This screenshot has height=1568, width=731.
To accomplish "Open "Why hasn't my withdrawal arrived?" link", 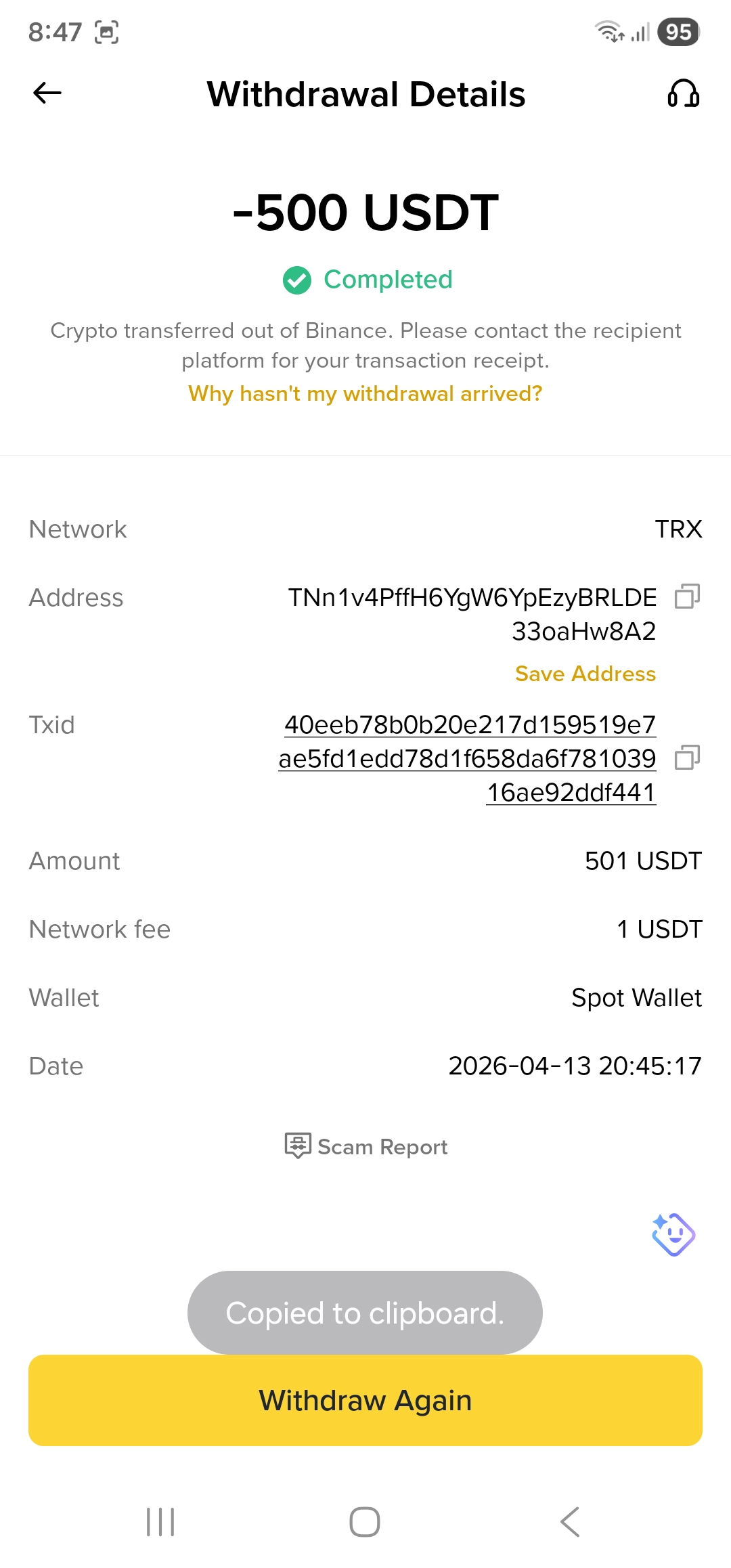I will 365,393.
